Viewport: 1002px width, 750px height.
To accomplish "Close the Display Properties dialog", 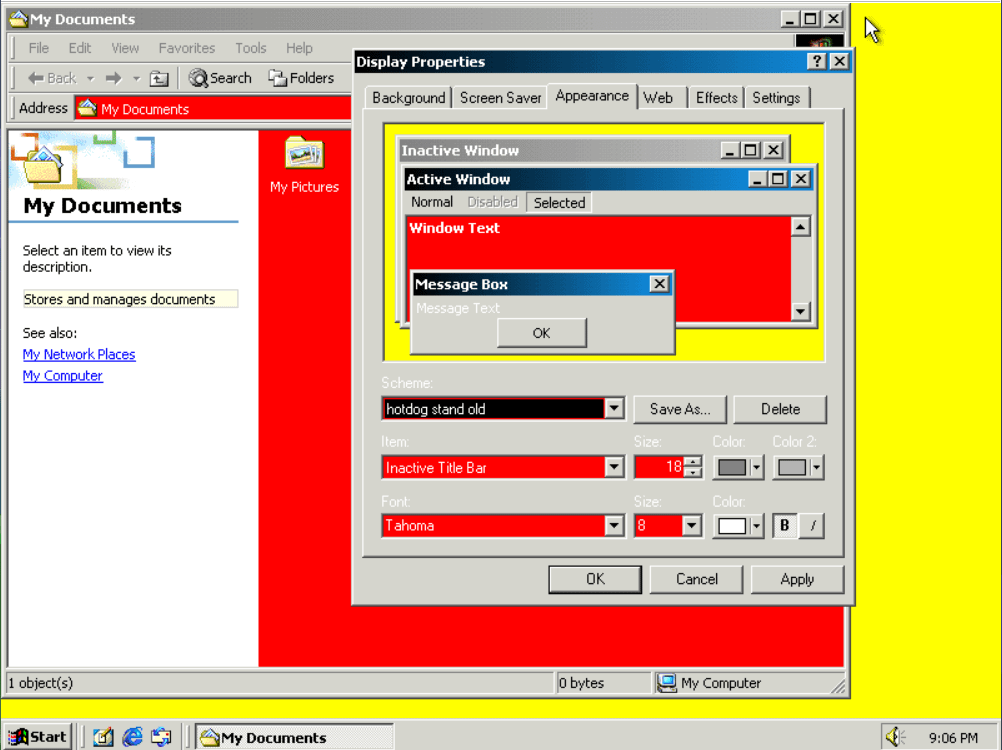I will (839, 61).
